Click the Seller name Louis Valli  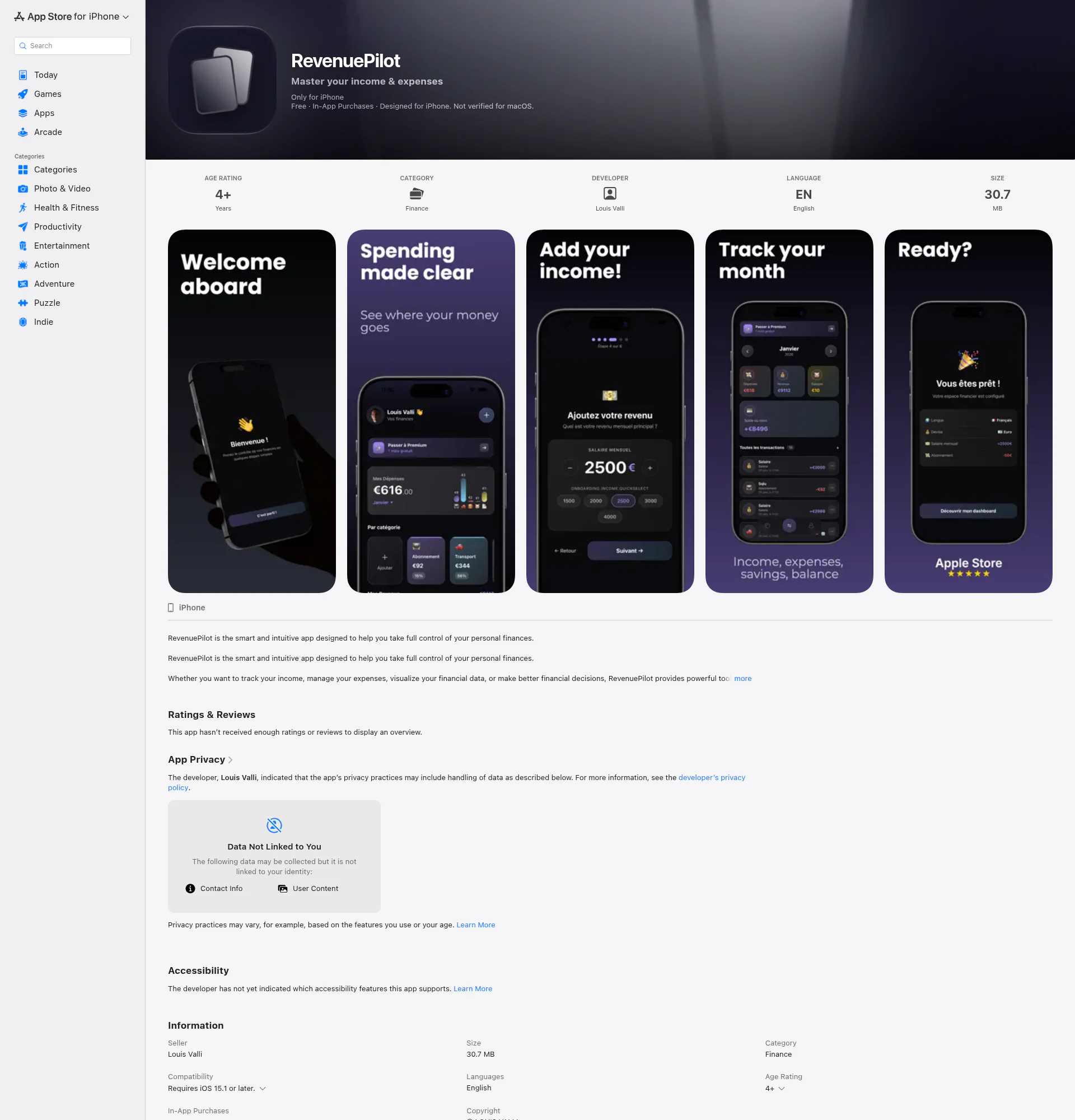185,1054
